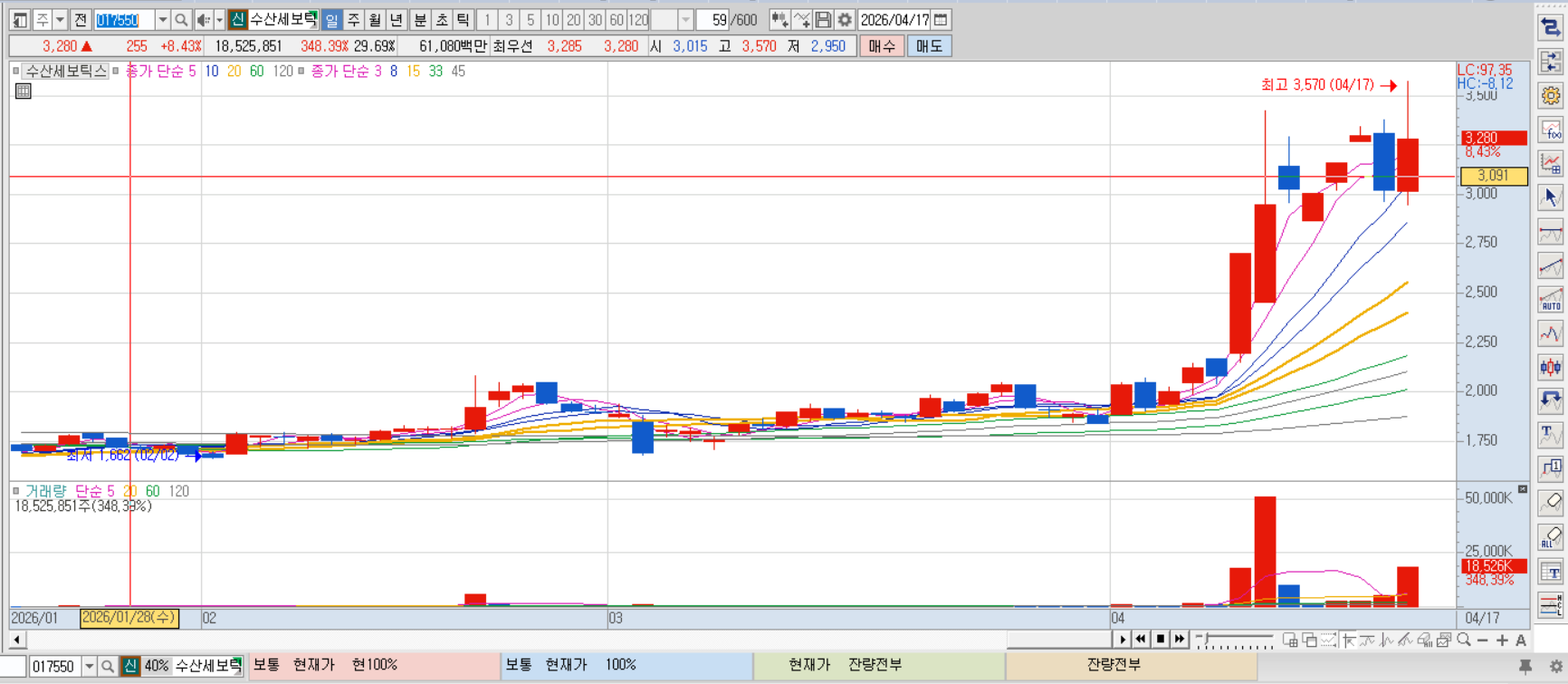Toggle the 거래량 volume indicator checkbox
This screenshot has width=1568, height=684.
click(15, 491)
